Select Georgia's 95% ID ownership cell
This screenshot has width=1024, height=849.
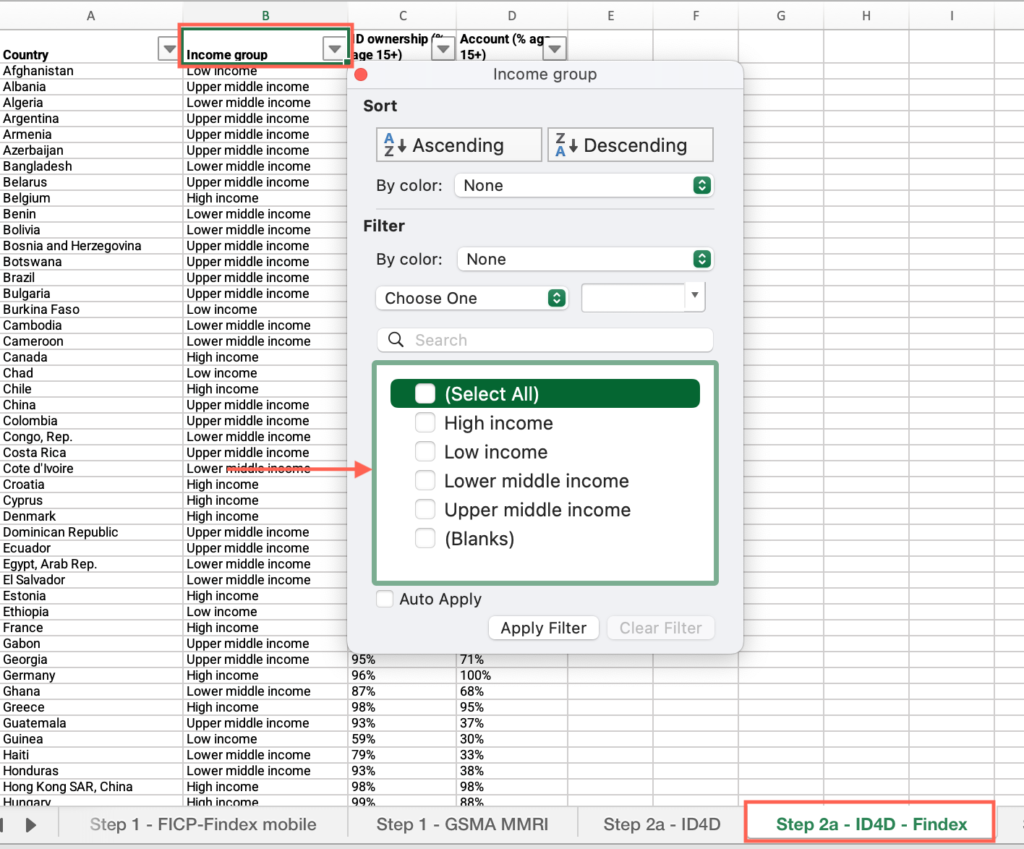tap(402, 660)
